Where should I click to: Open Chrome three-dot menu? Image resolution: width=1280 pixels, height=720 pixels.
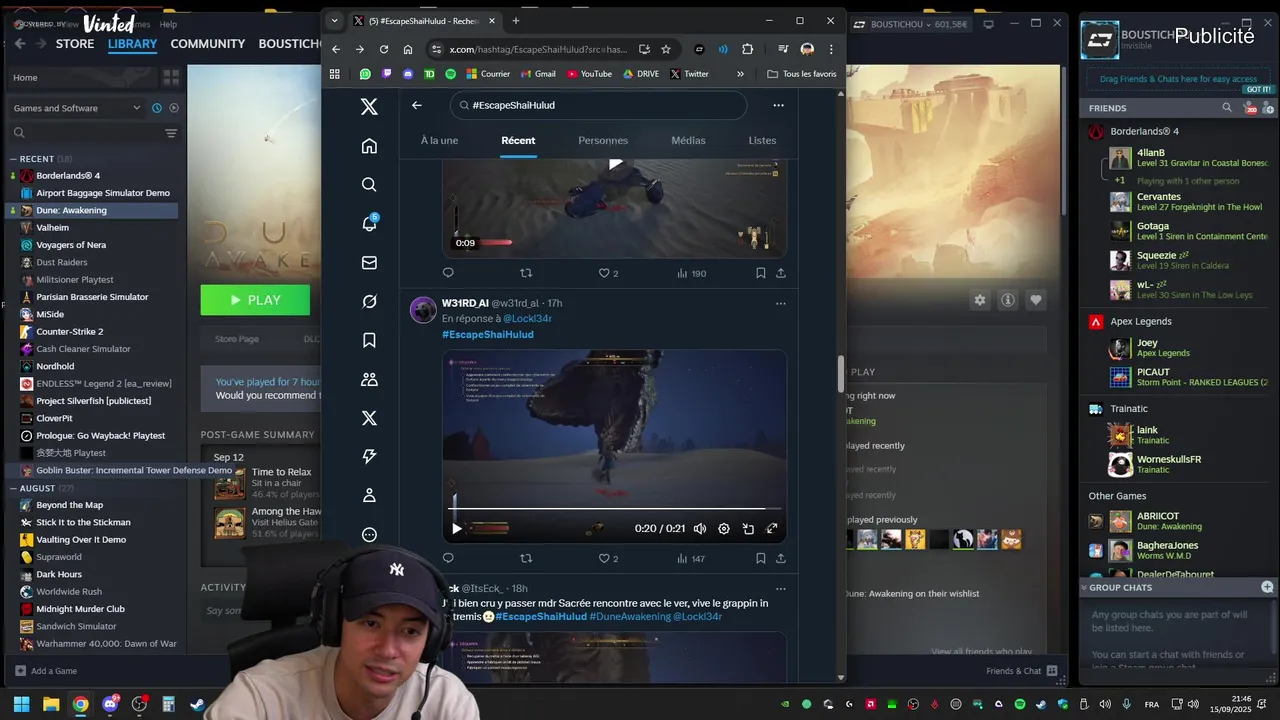pos(830,49)
